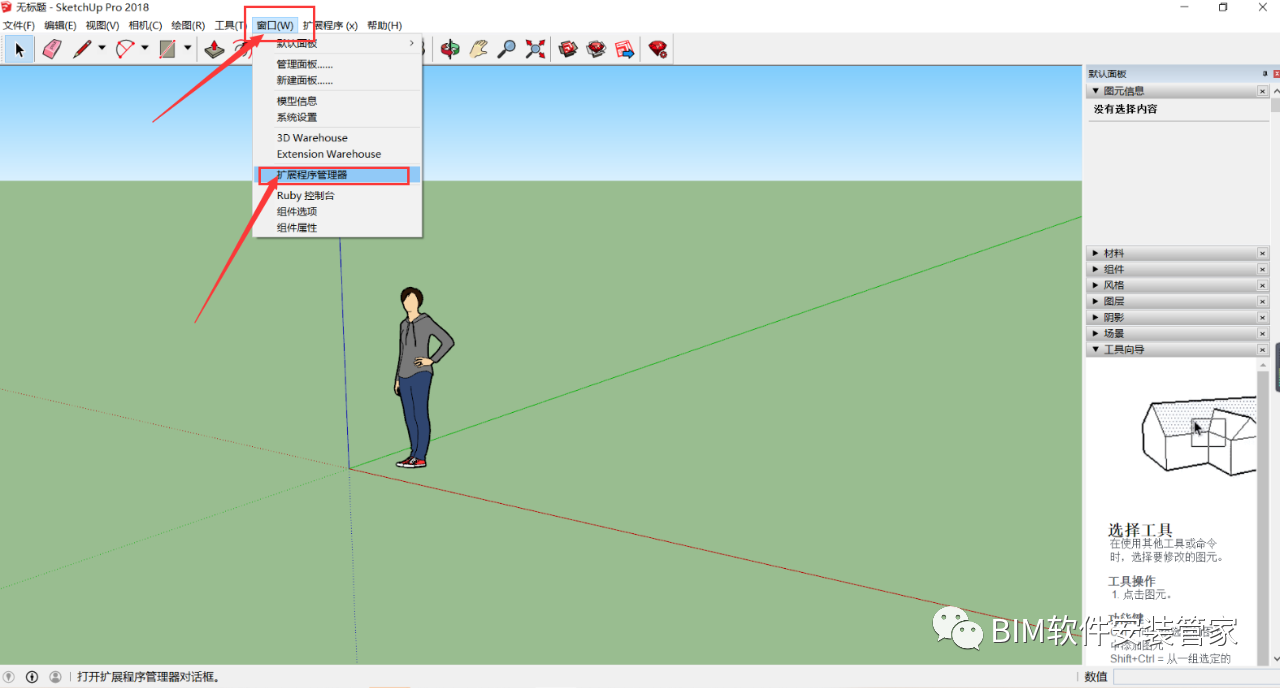Open the red ruby Extension Manager icon

(x=657, y=49)
